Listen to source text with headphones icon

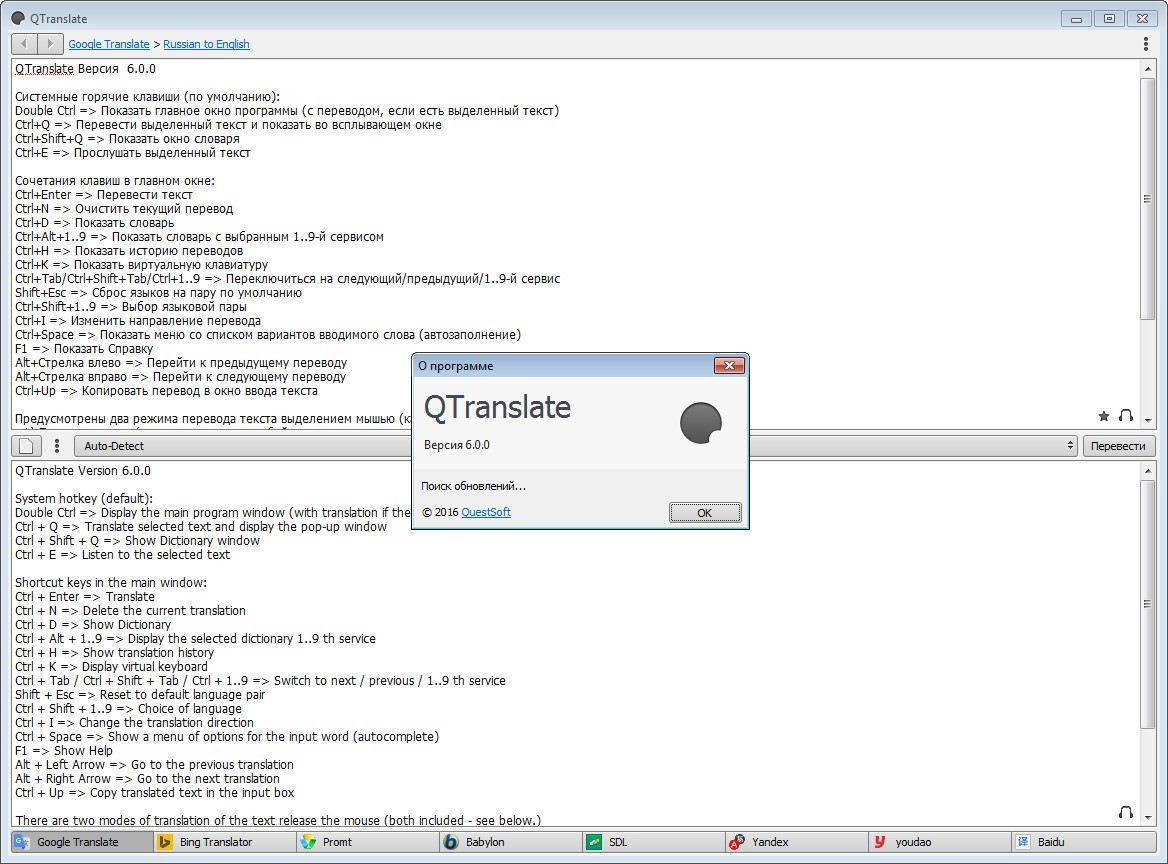pos(1126,416)
